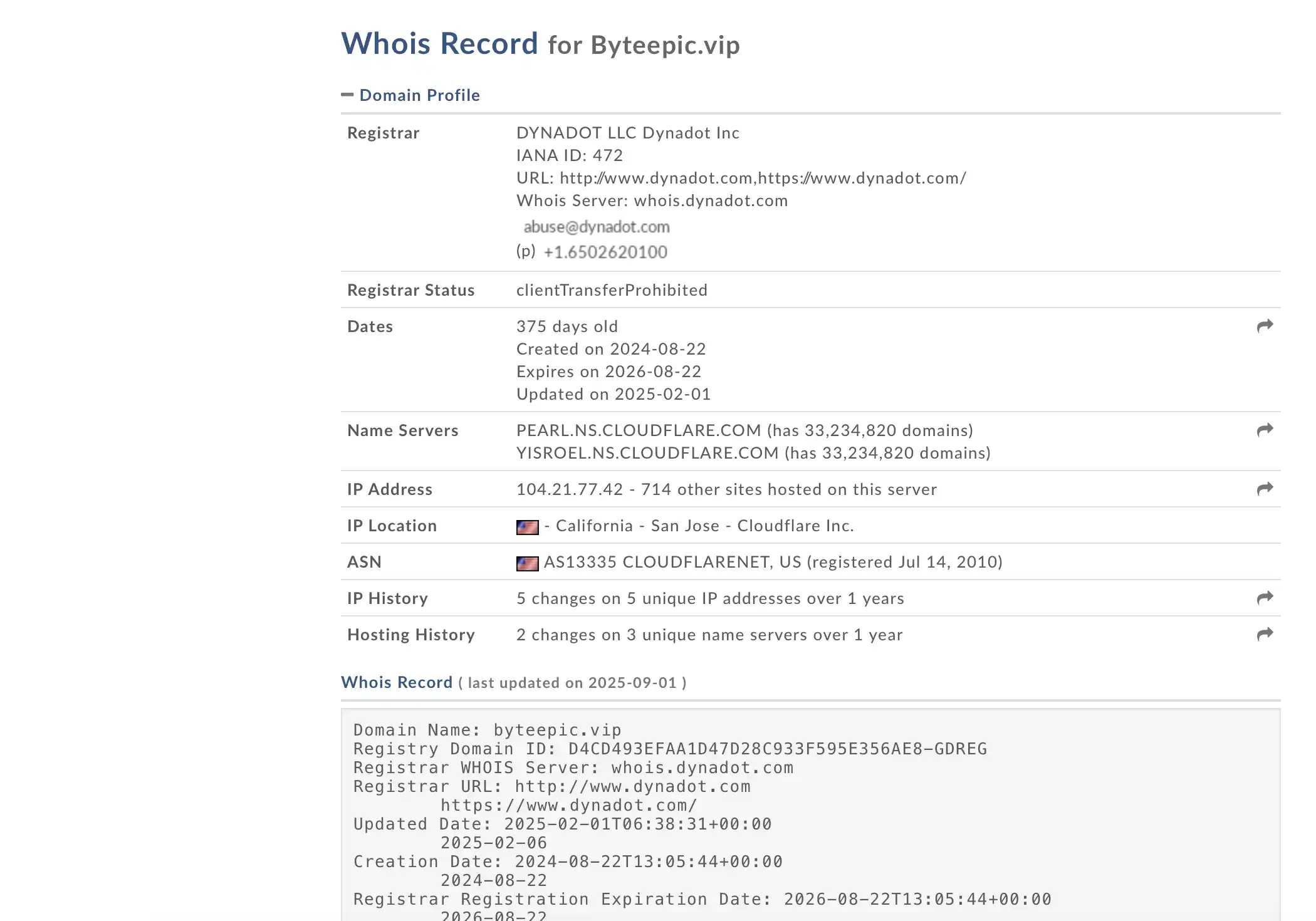Click the US flag in IP Location row

pyautogui.click(x=527, y=527)
